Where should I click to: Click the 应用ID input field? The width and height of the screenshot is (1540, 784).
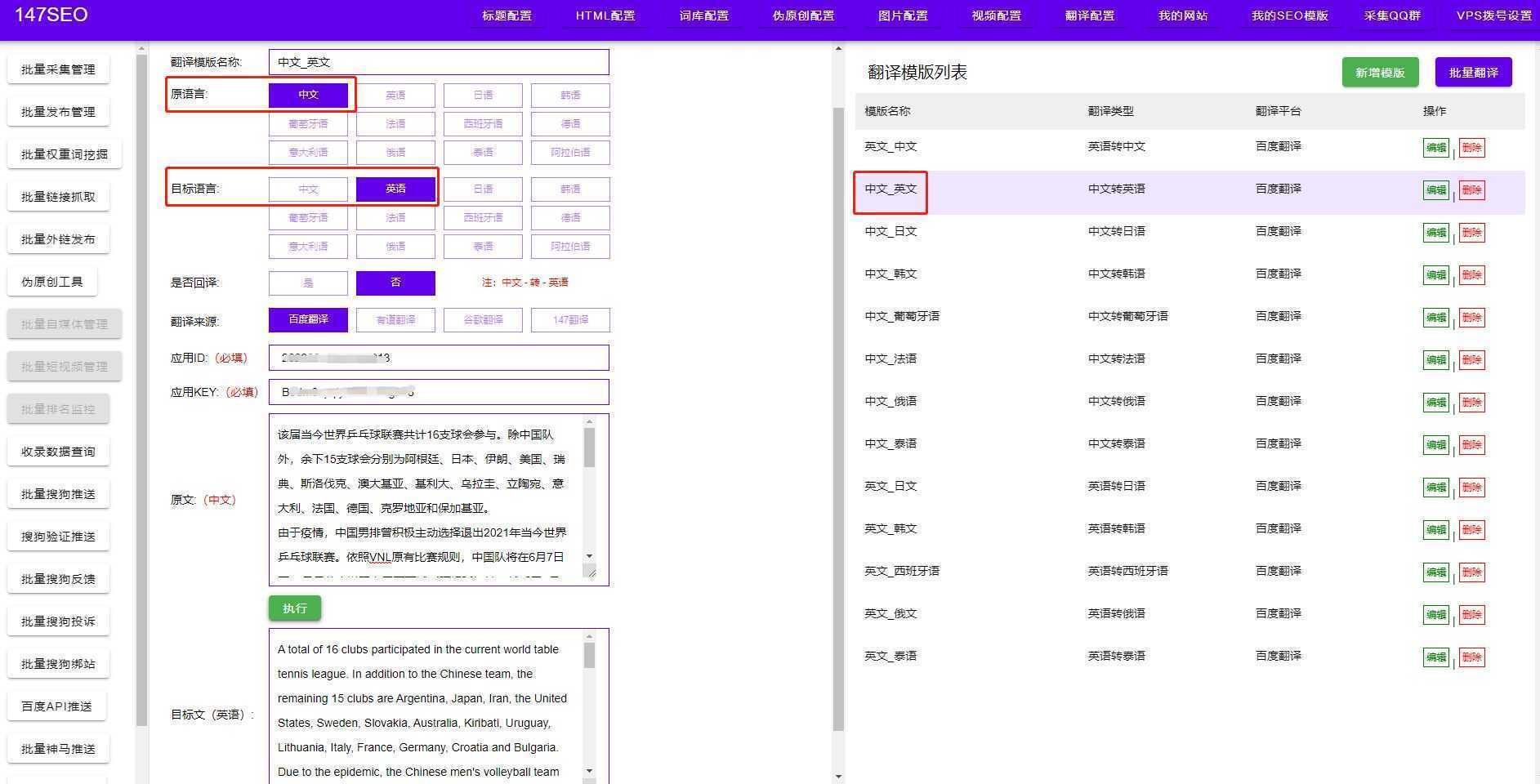click(x=439, y=358)
